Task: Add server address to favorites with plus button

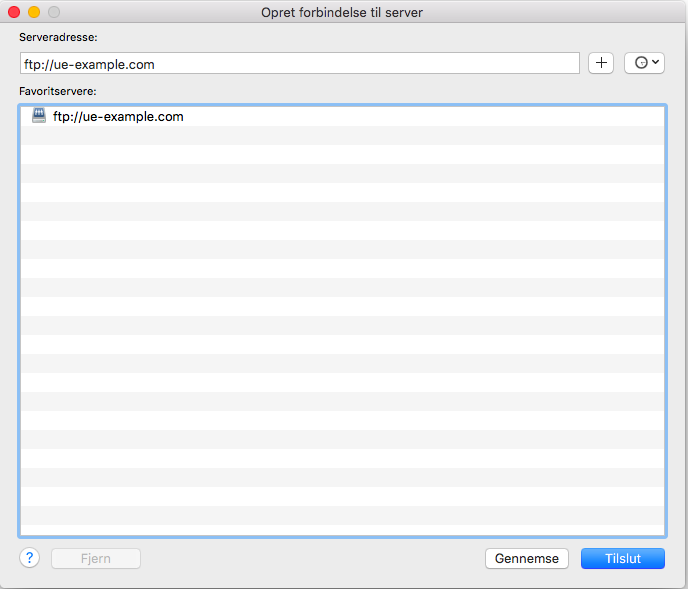Action: [601, 63]
